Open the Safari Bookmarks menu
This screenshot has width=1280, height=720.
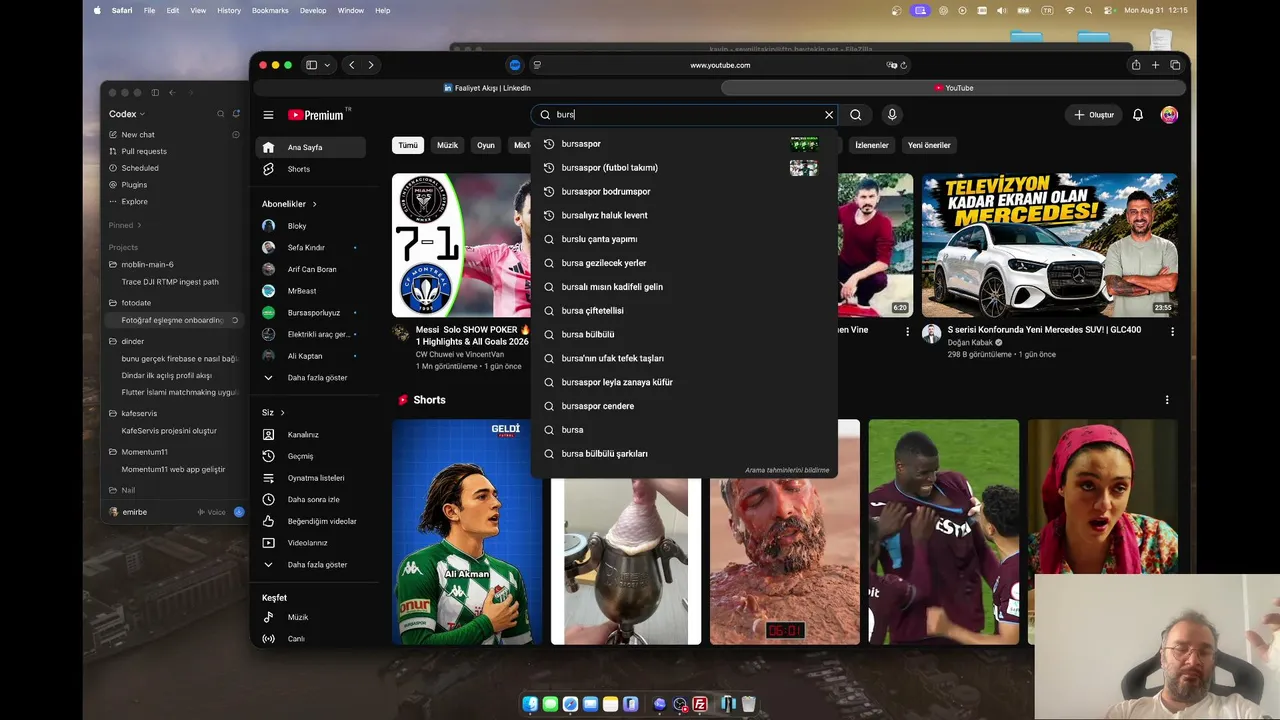pyautogui.click(x=270, y=10)
